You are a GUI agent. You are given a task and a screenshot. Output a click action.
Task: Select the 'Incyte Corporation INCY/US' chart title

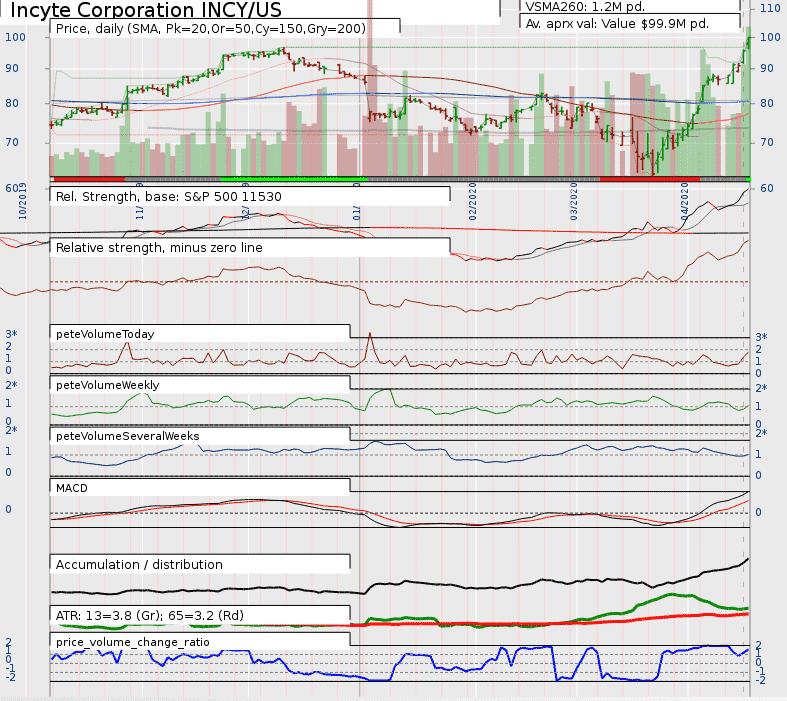coord(146,10)
